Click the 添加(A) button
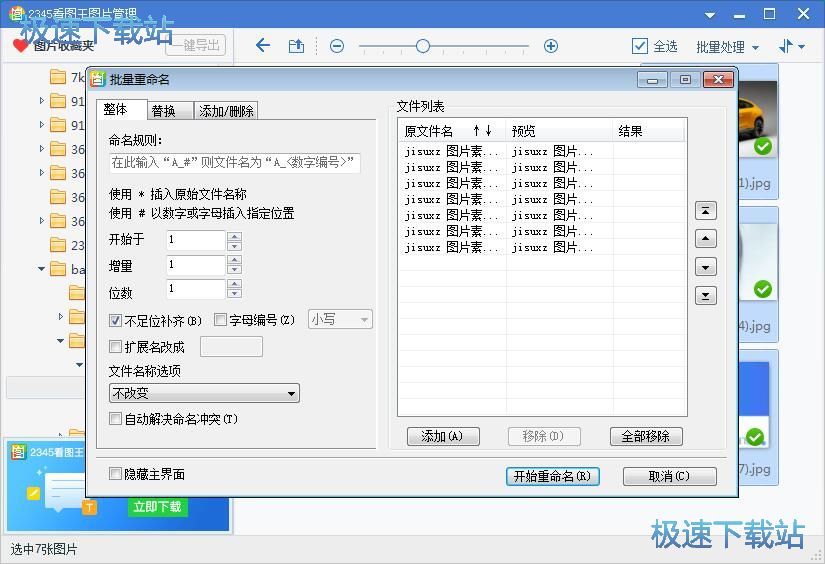Viewport: 825px width, 564px height. [443, 436]
